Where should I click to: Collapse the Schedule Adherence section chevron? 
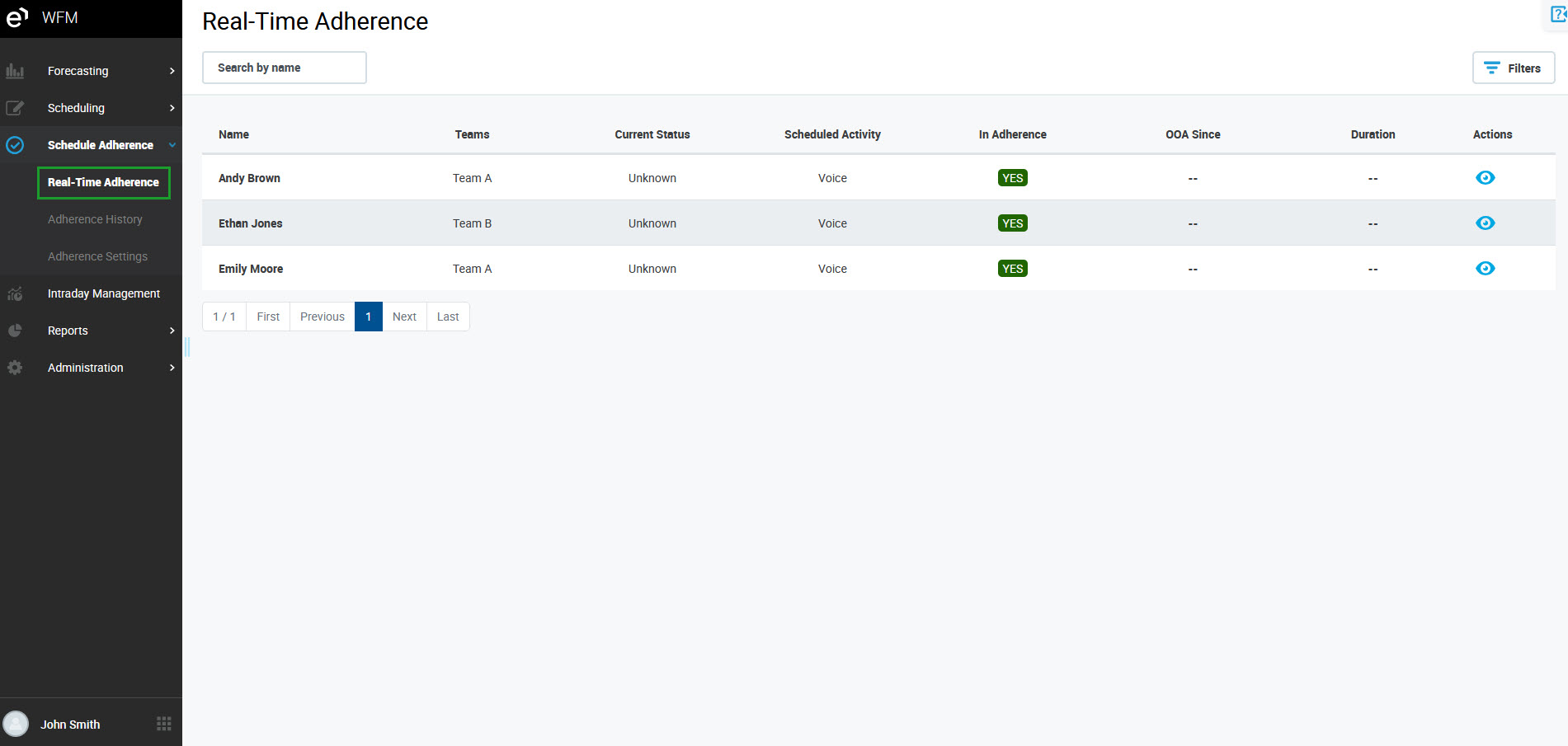pyautogui.click(x=172, y=145)
